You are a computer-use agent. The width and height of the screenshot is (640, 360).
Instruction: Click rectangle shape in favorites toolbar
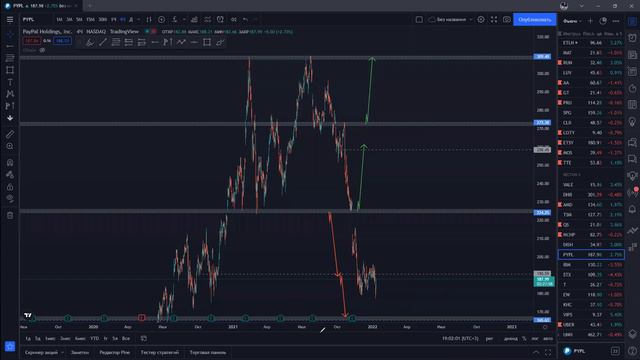tap(207, 42)
